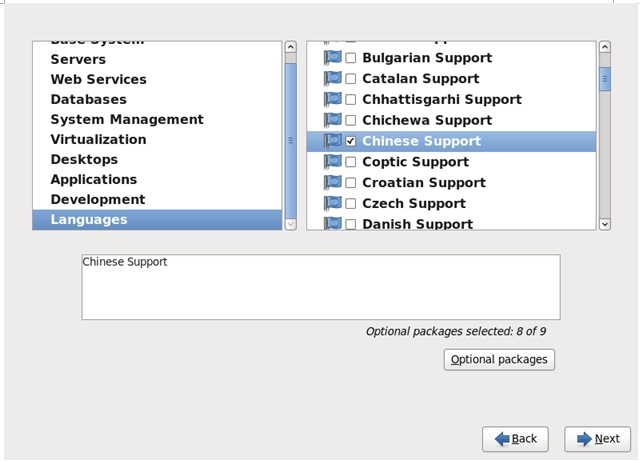Open the System Management category
The height and width of the screenshot is (461, 640).
157,120
